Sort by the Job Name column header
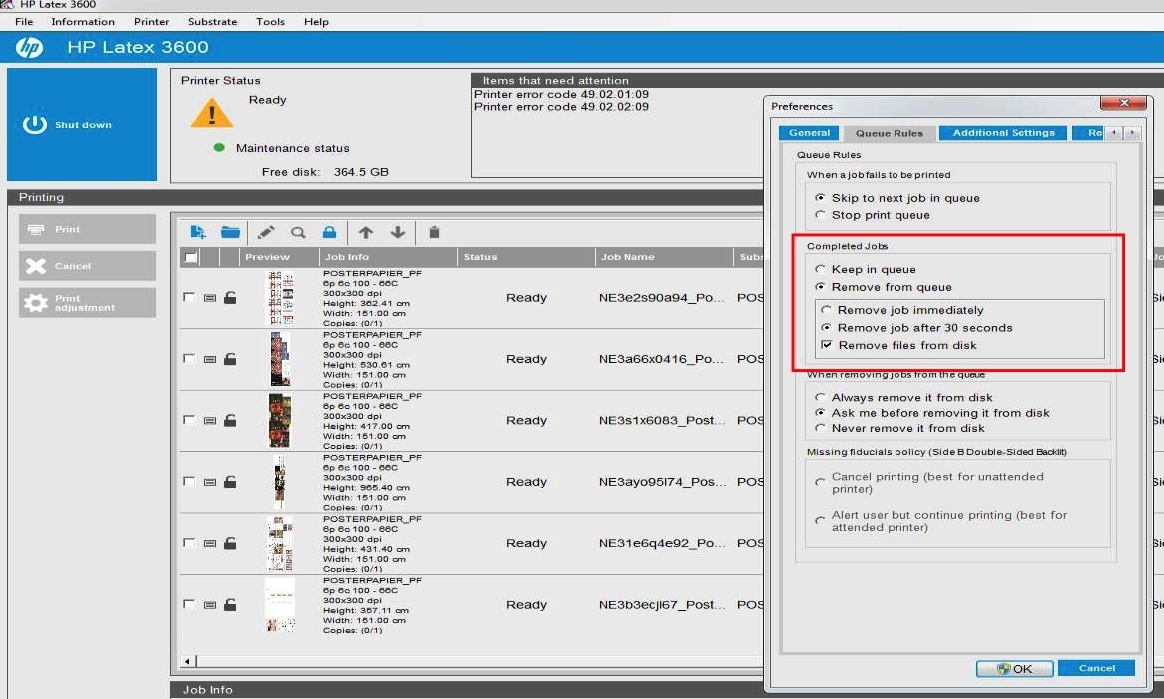The width and height of the screenshot is (1164, 699). 664,257
